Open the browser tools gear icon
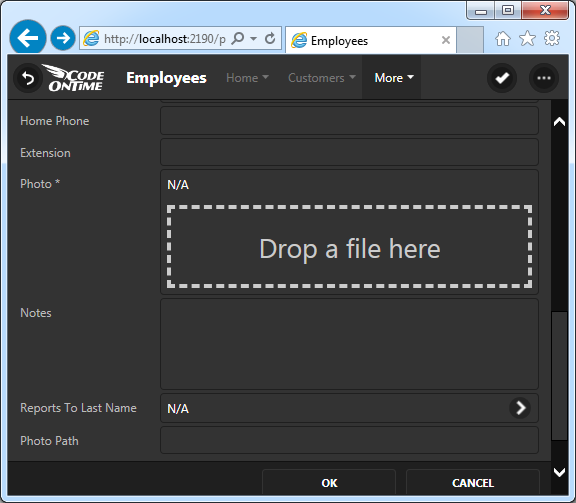The height and width of the screenshot is (503, 576). (x=552, y=38)
